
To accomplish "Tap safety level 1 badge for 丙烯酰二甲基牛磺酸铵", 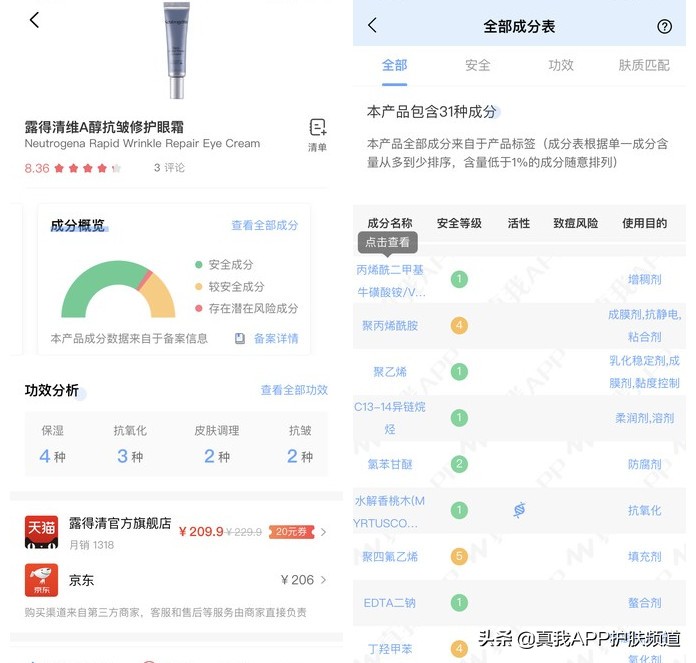I will [459, 279].
